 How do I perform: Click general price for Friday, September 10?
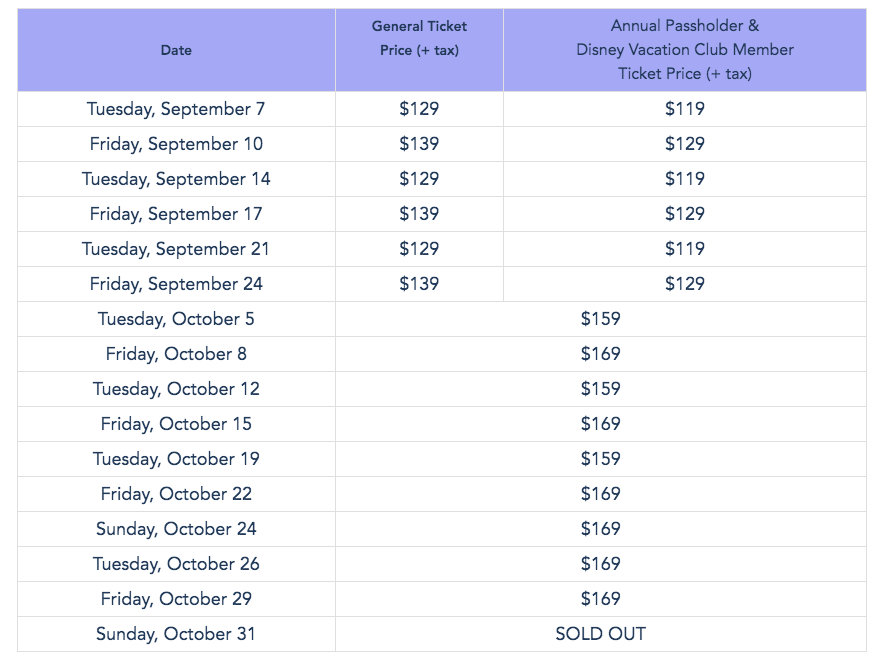[x=419, y=144]
